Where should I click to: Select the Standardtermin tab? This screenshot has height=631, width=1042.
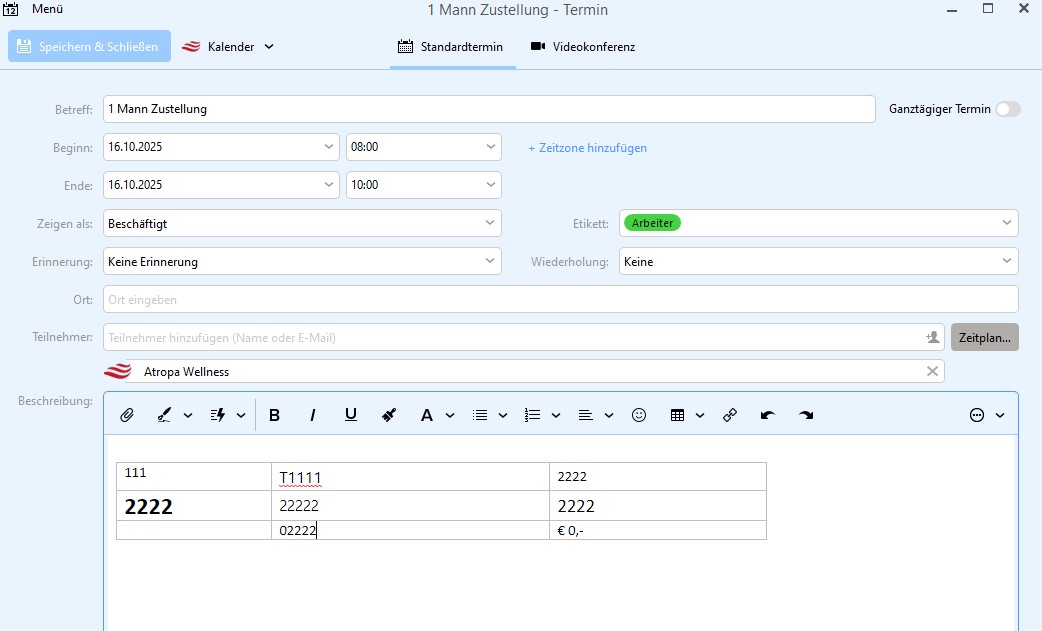[451, 47]
